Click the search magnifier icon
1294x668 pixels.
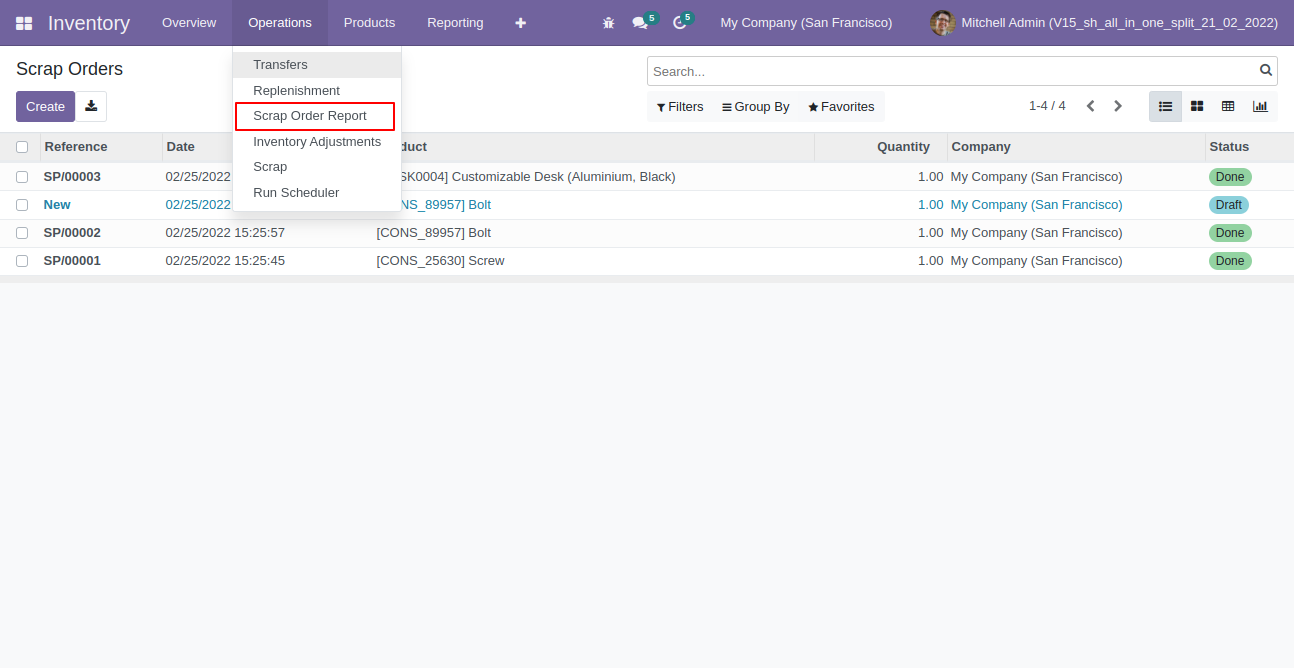point(1266,70)
